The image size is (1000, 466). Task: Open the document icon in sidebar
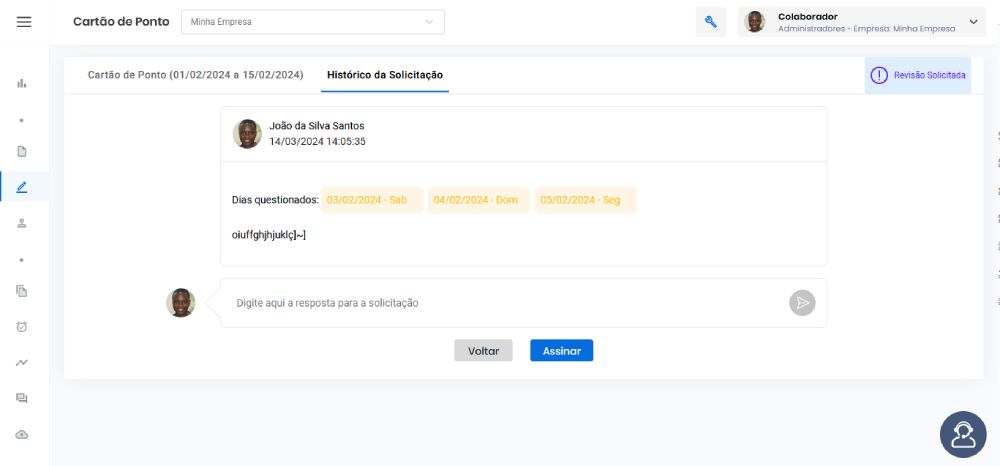pyautogui.click(x=22, y=152)
